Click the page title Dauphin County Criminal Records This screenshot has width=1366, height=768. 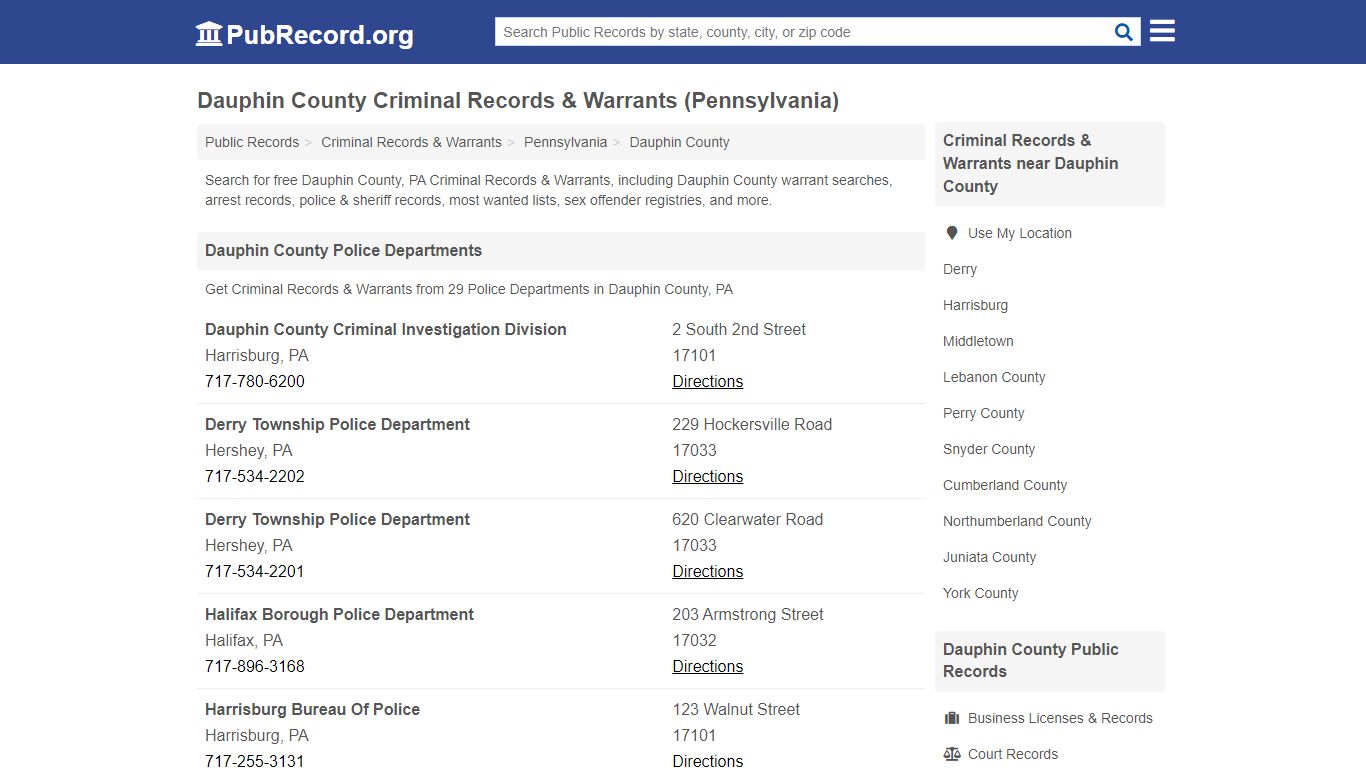click(518, 100)
